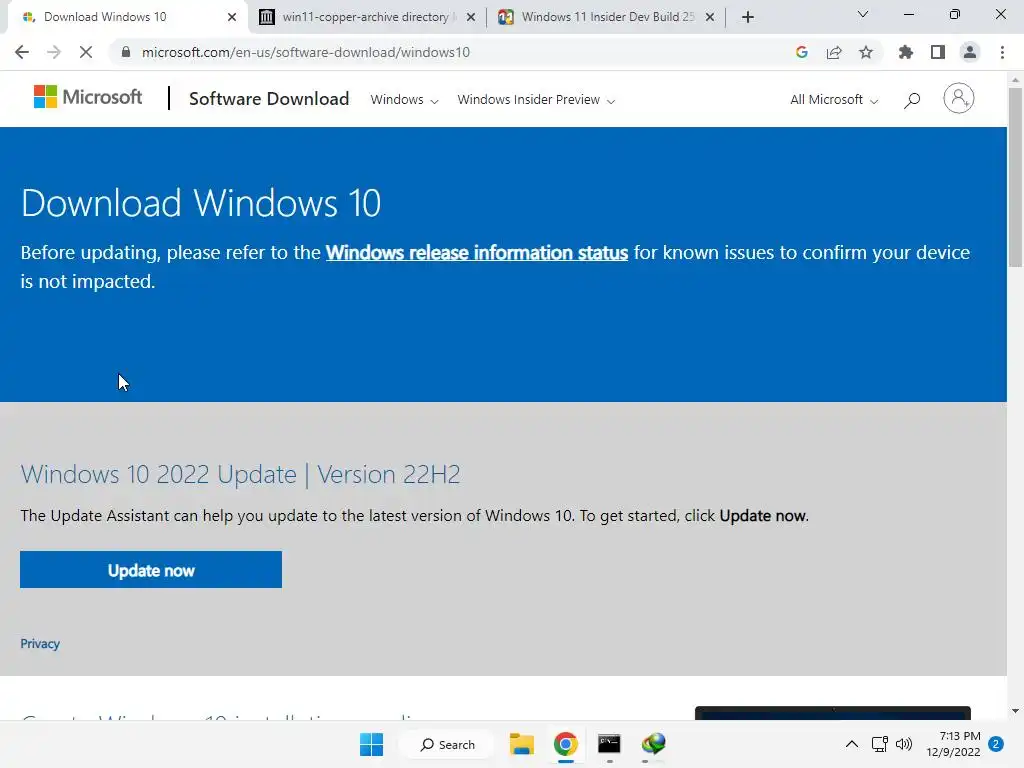The image size is (1024, 768).
Task: Open the clock and date flyout
Action: click(953, 744)
